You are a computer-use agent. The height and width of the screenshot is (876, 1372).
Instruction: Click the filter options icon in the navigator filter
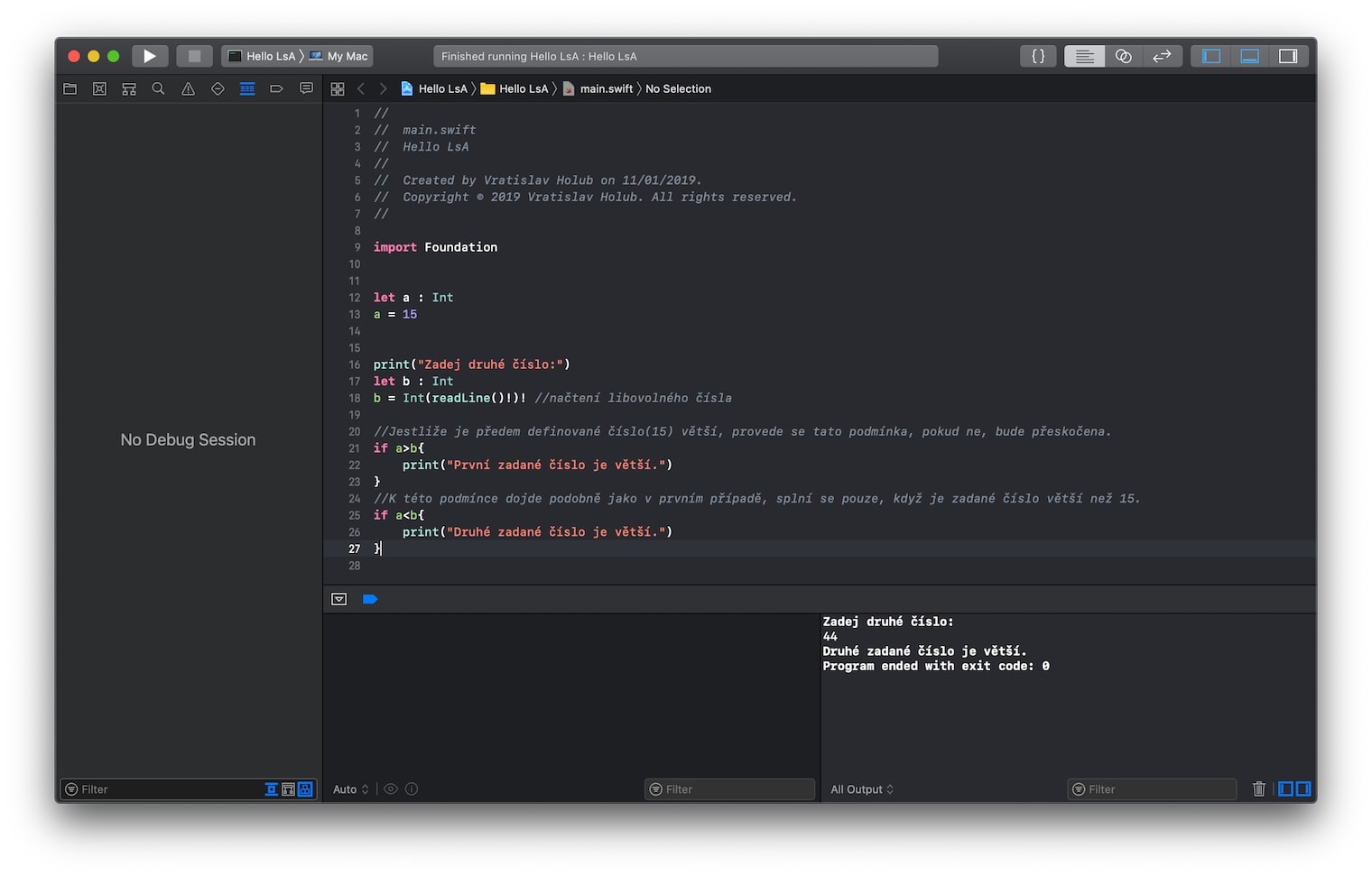71,789
